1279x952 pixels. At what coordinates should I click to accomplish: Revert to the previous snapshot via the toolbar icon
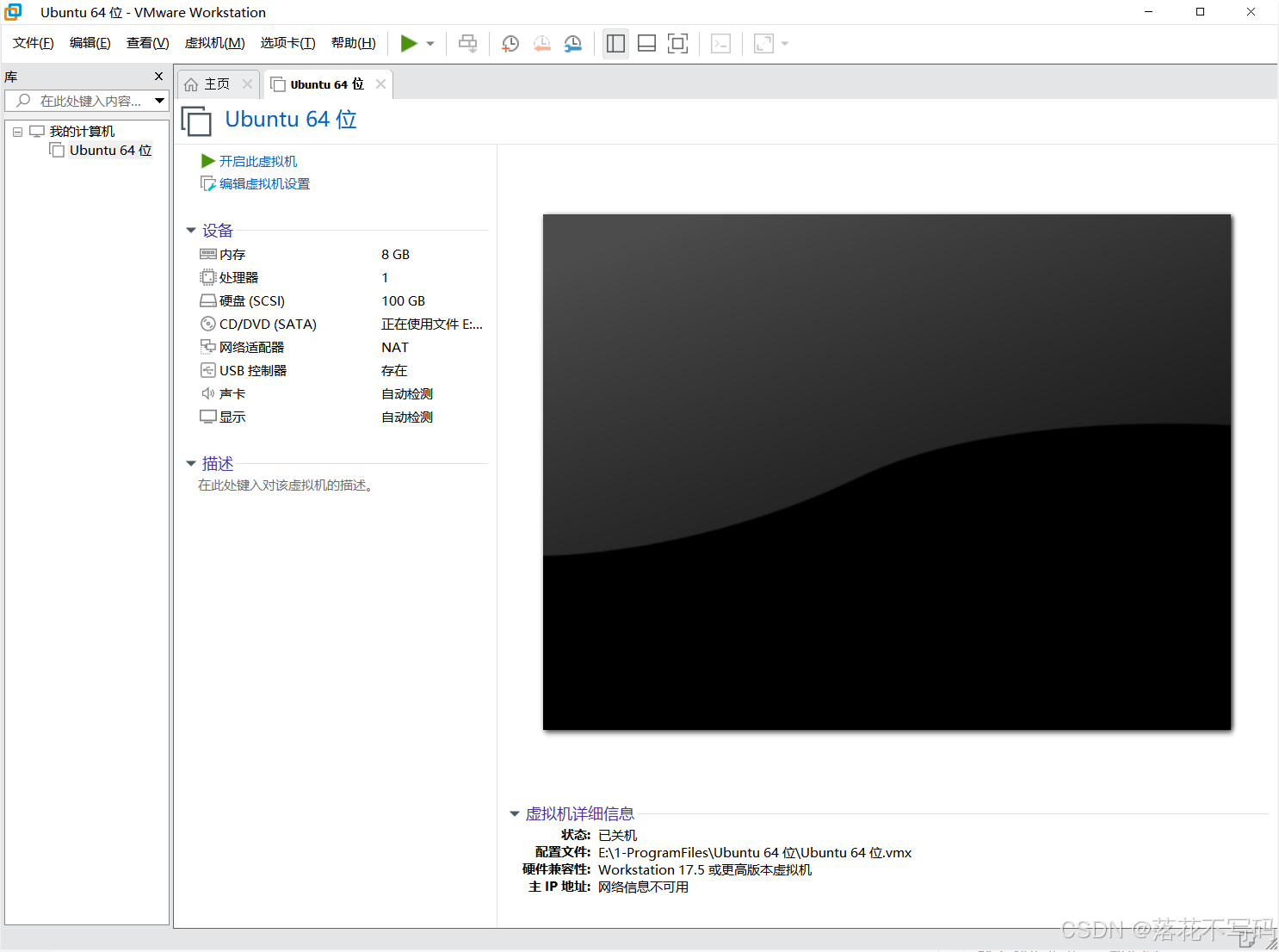coord(541,43)
